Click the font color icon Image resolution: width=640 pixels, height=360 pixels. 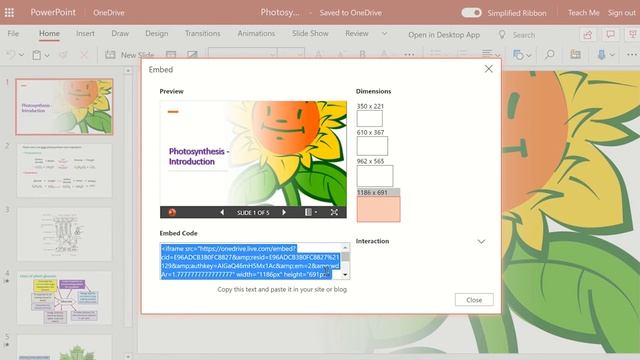384,54
